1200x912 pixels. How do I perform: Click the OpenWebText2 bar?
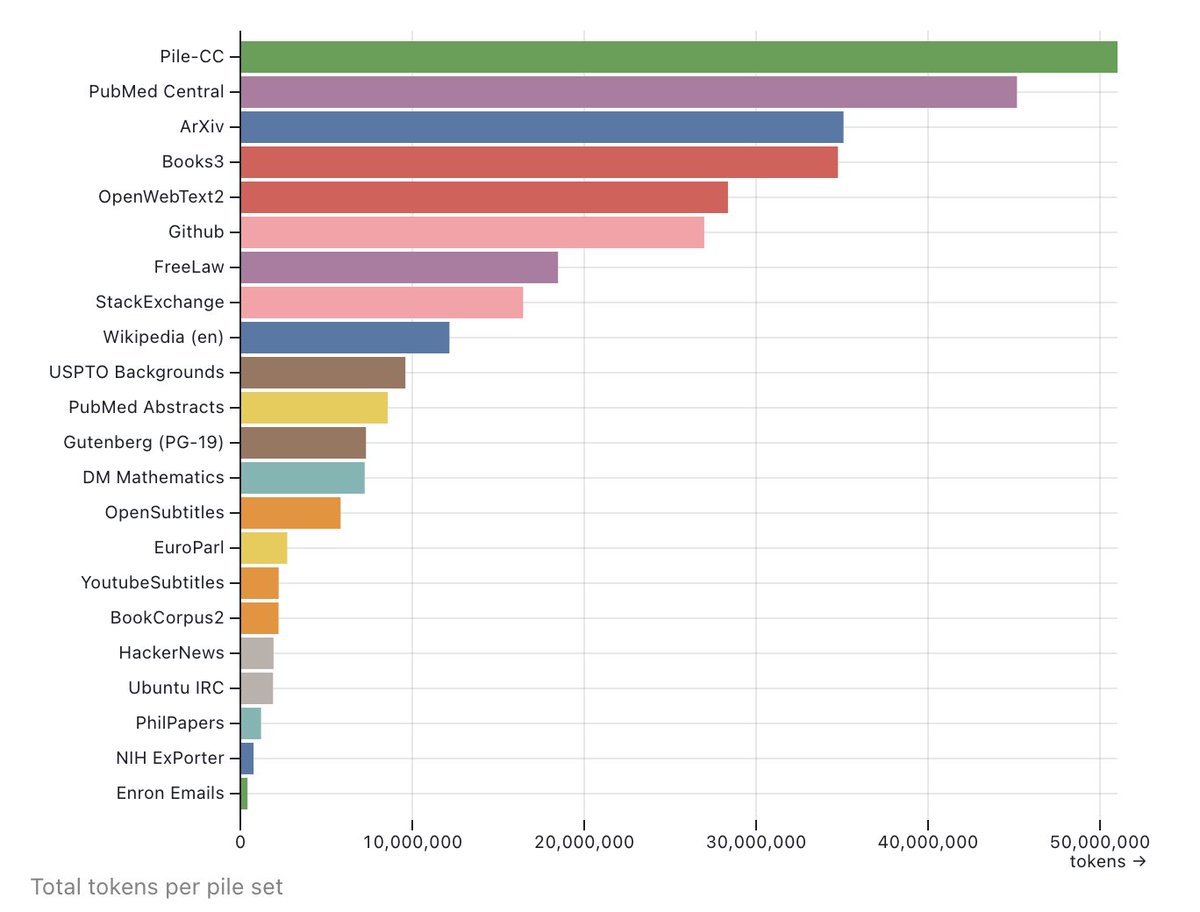click(480, 196)
